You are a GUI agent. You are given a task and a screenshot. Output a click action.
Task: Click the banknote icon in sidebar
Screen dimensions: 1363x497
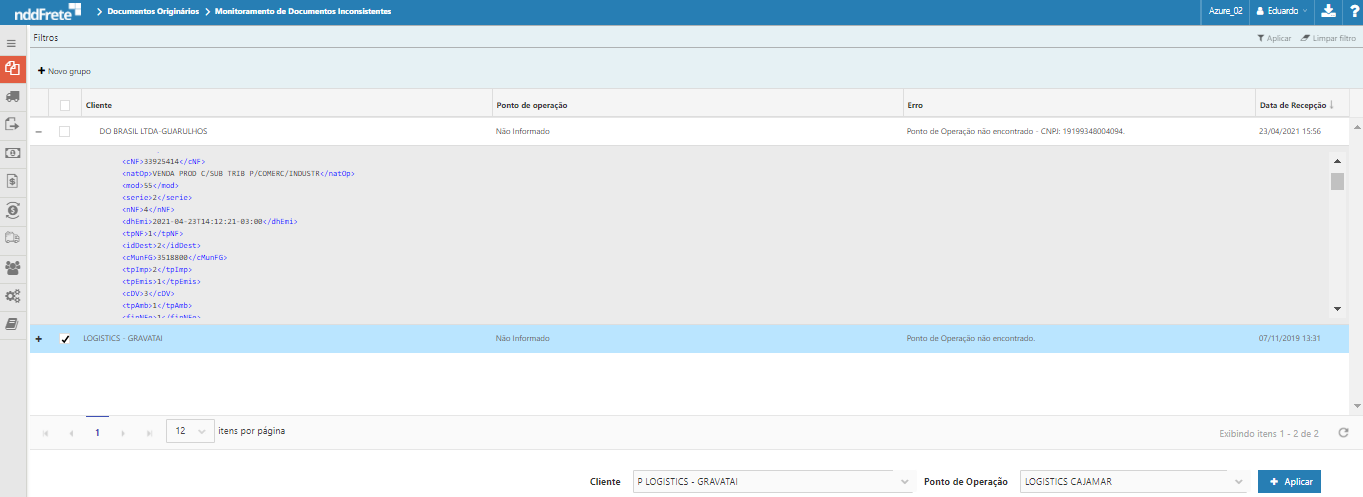[x=12, y=153]
